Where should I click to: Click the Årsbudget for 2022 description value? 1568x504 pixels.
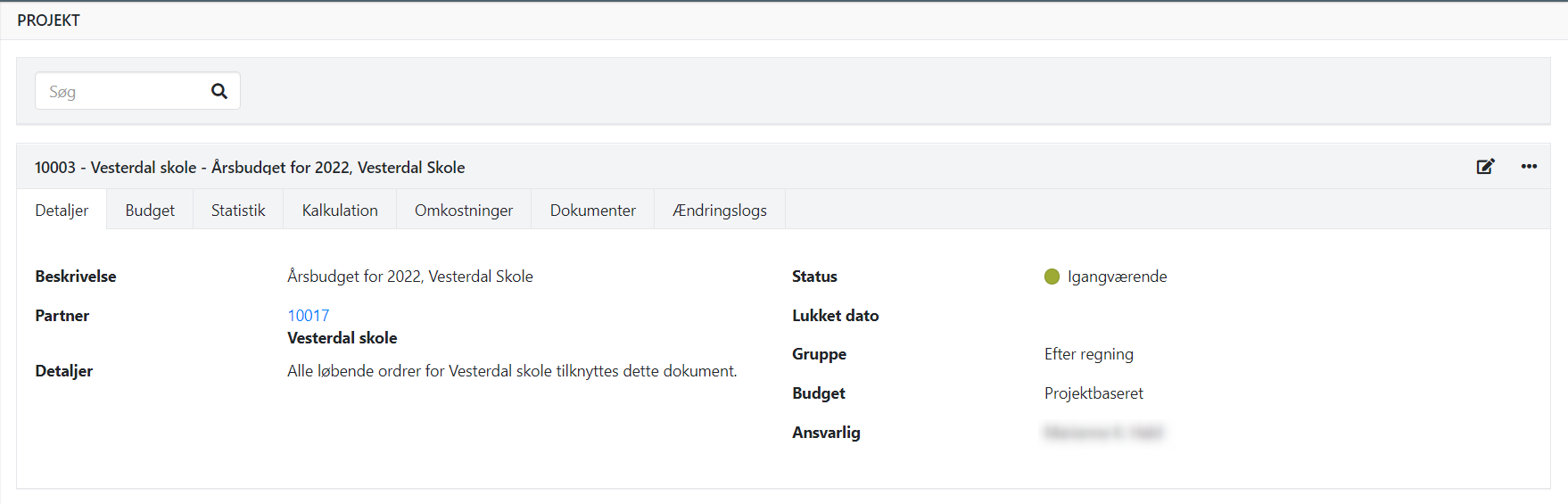click(410, 277)
